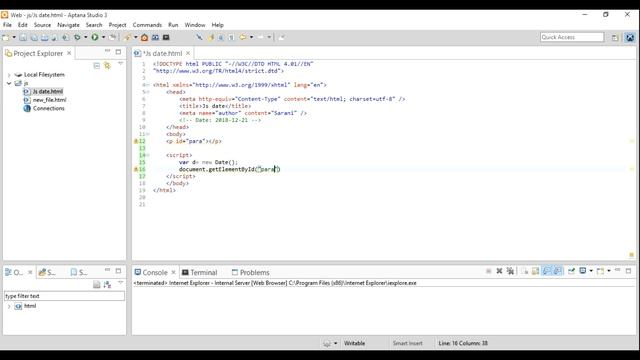Click the green Run button in toolbar

pos(95,37)
